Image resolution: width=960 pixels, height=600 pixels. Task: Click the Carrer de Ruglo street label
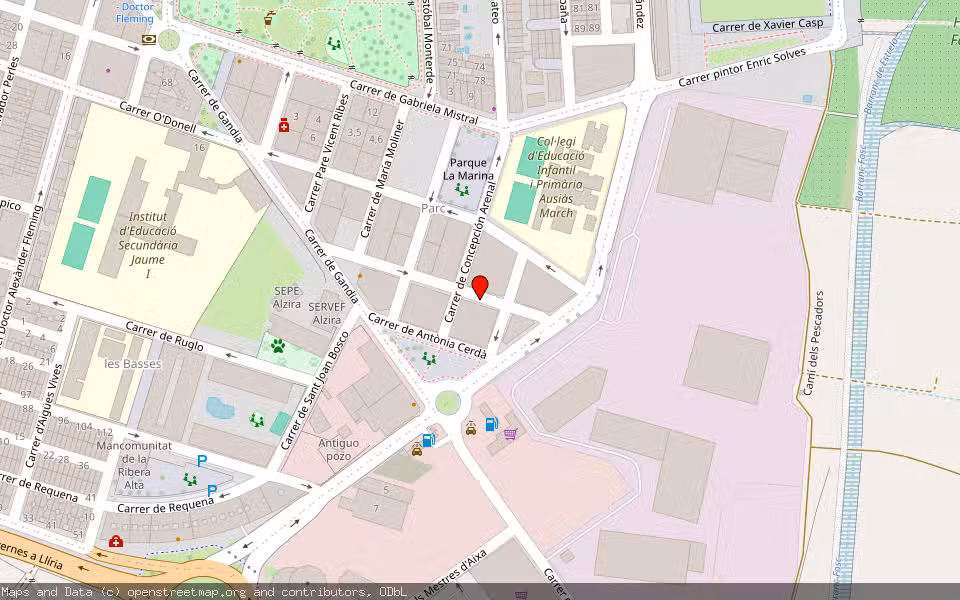click(x=165, y=336)
